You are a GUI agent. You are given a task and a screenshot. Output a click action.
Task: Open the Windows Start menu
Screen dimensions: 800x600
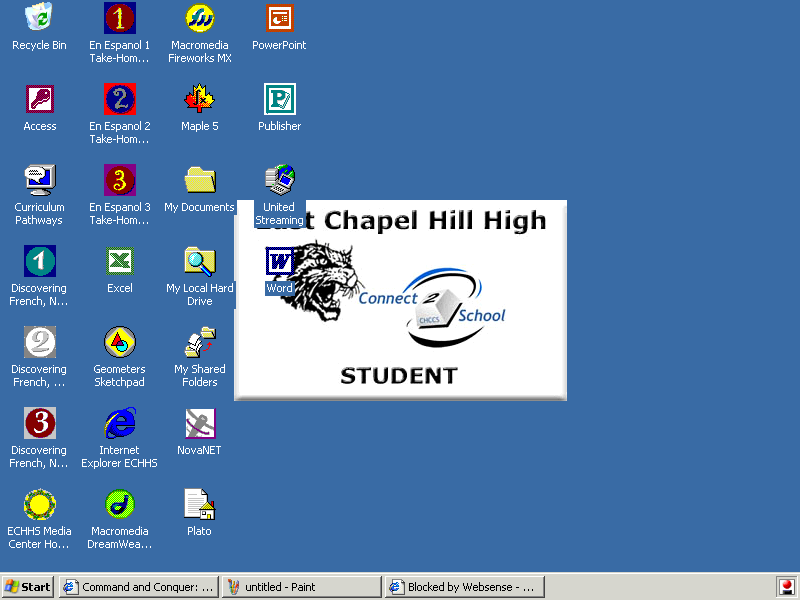click(28, 587)
